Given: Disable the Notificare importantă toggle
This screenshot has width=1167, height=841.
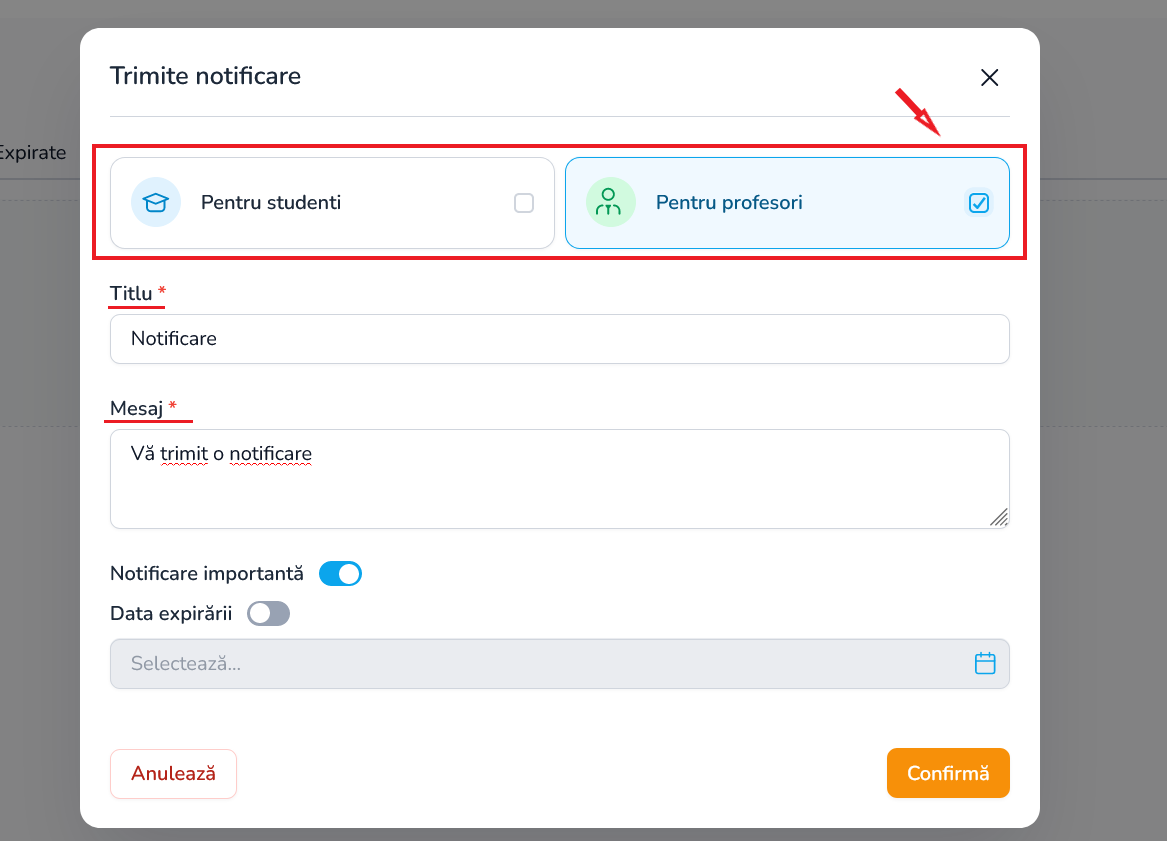Looking at the screenshot, I should (x=340, y=574).
